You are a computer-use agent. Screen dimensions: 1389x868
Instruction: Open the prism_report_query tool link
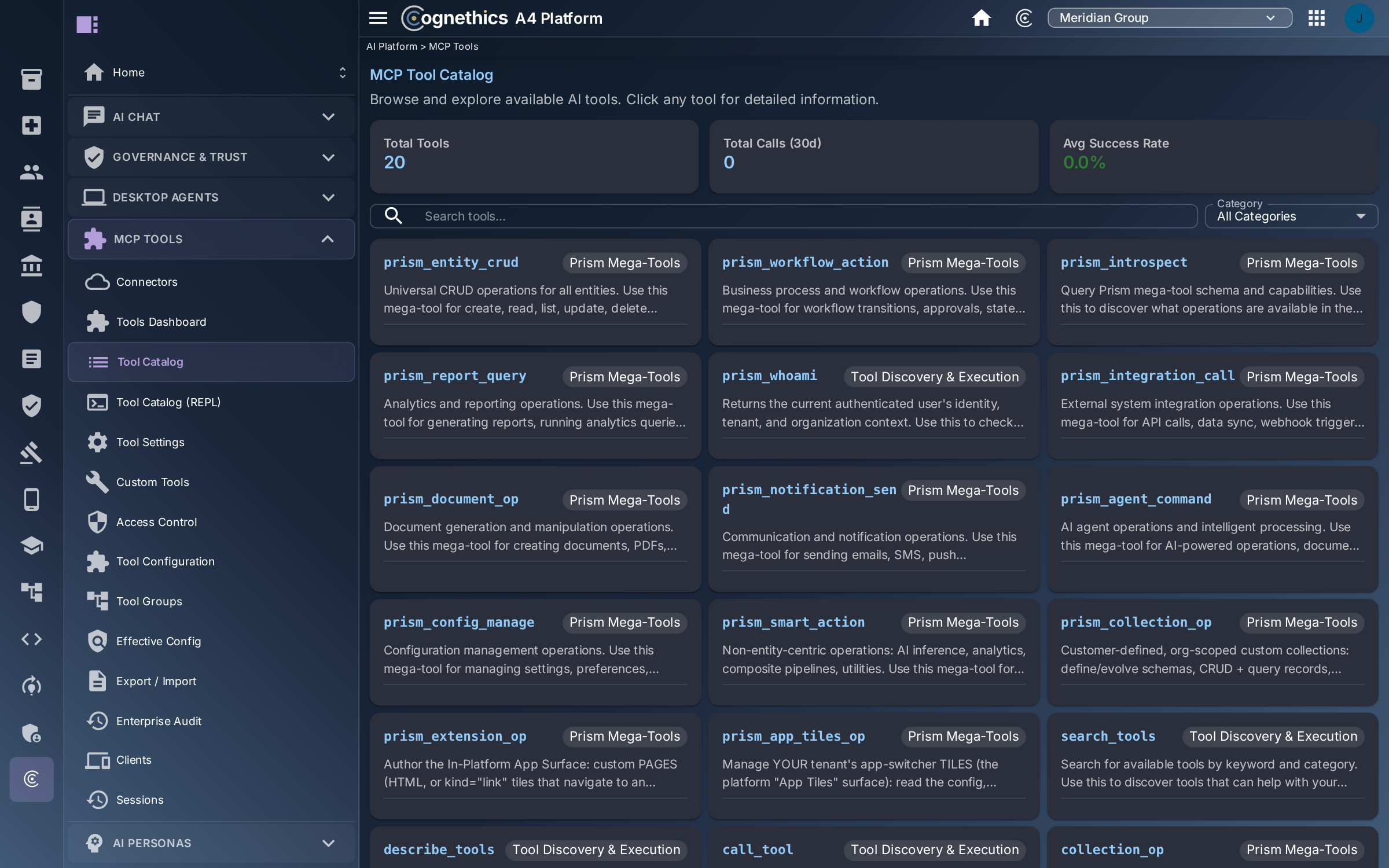455,376
